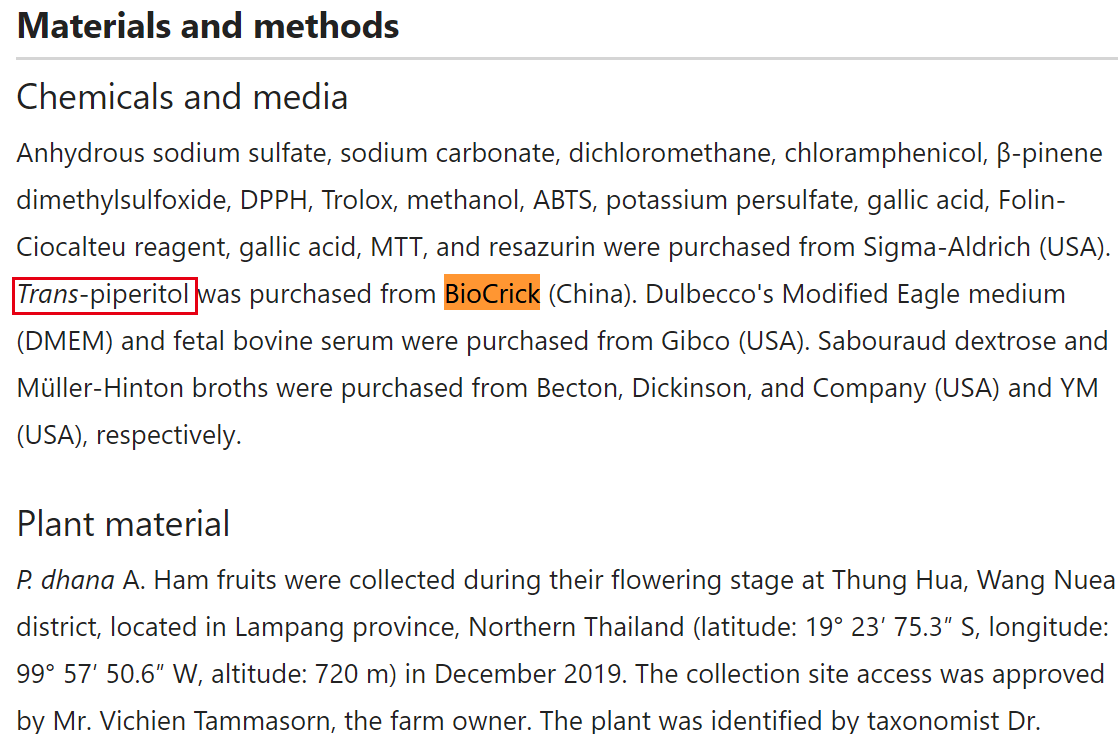Image resolution: width=1118 pixels, height=734 pixels.
Task: Click the Plant material subheading
Action: click(x=123, y=524)
